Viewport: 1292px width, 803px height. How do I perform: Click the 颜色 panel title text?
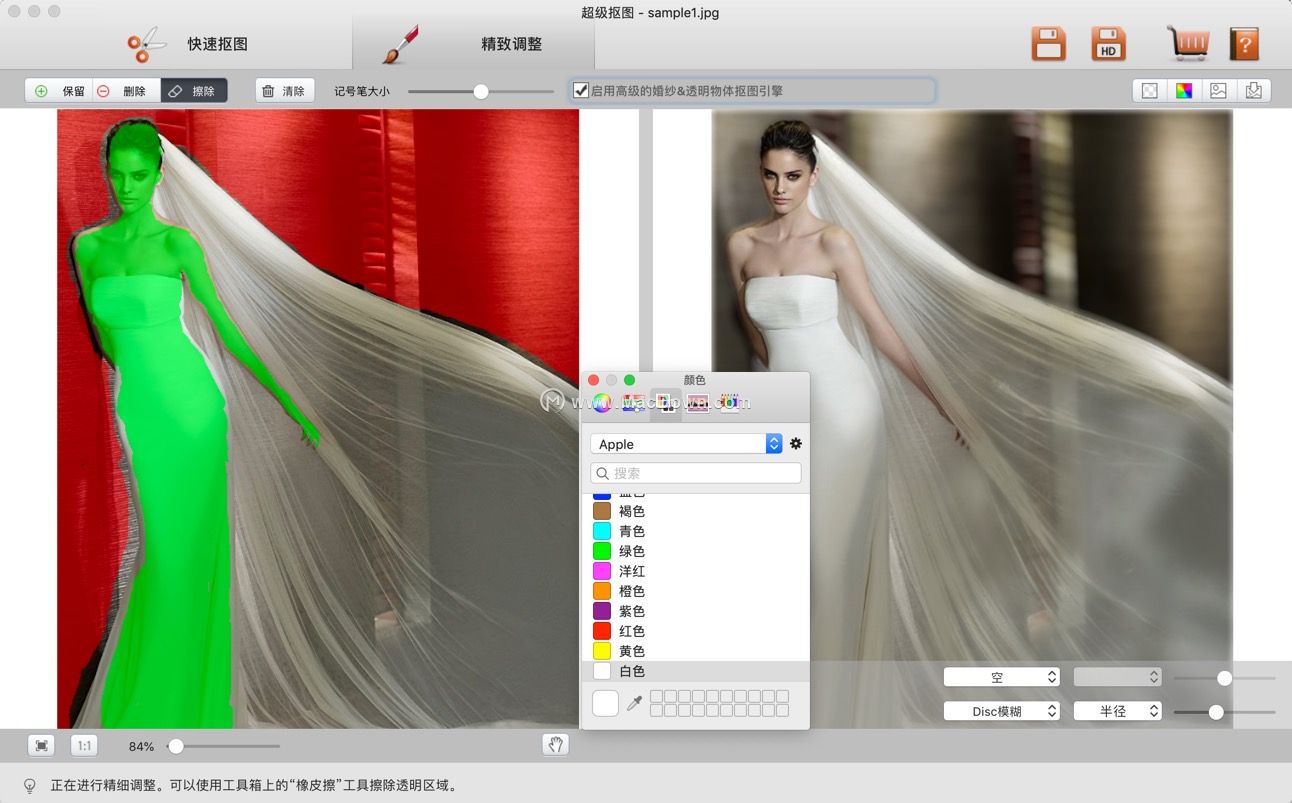tap(694, 380)
